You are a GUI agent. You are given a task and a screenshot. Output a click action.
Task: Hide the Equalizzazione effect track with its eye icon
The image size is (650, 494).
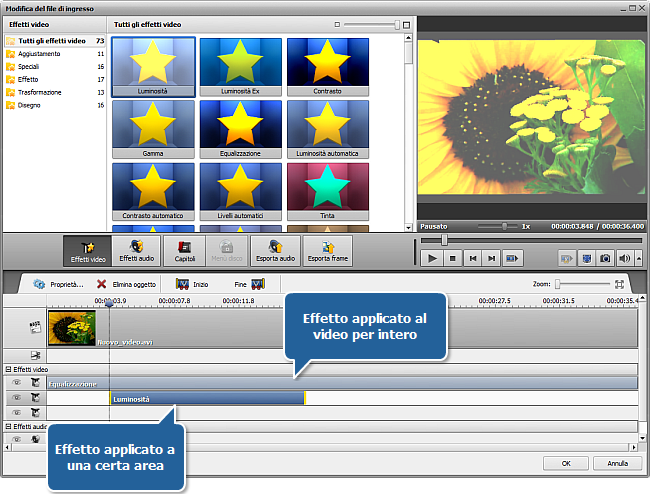click(17, 383)
